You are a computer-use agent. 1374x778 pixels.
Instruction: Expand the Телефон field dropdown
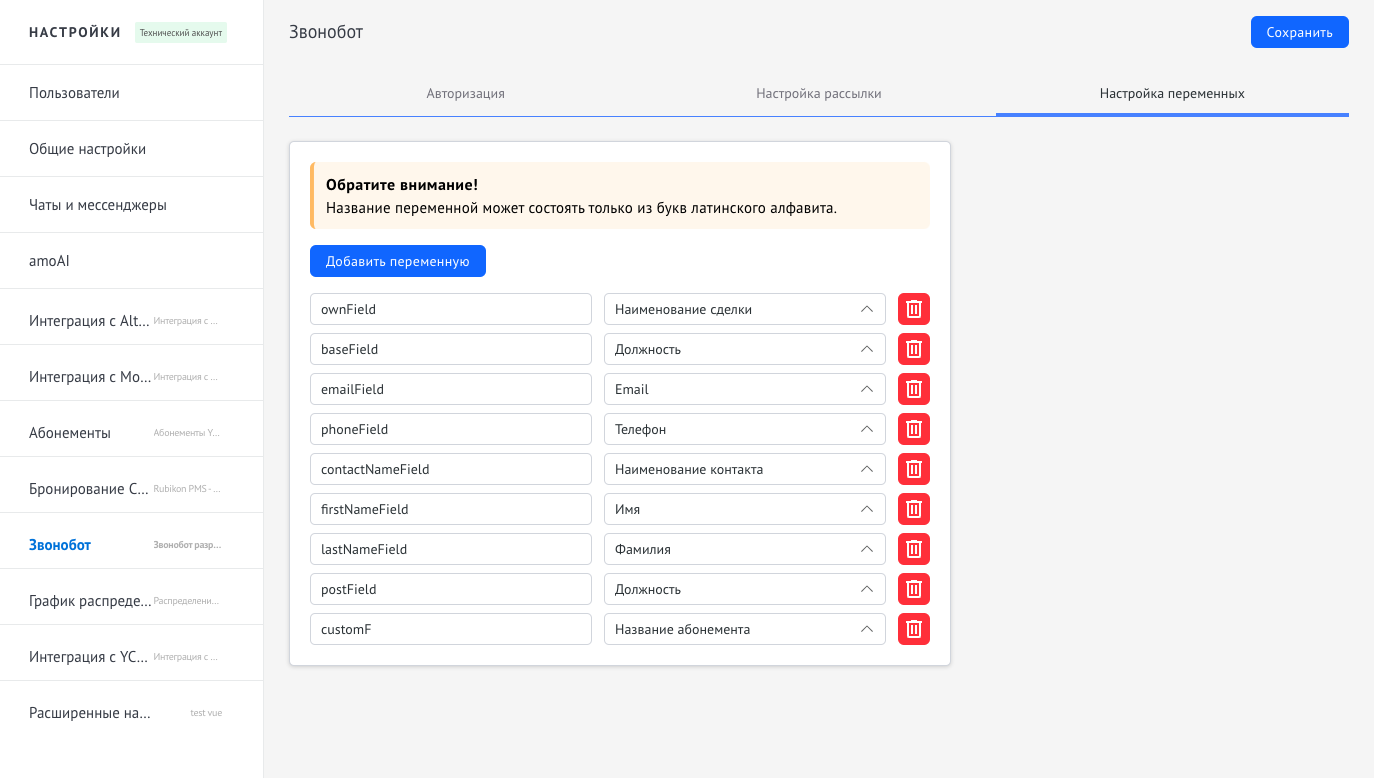(745, 429)
